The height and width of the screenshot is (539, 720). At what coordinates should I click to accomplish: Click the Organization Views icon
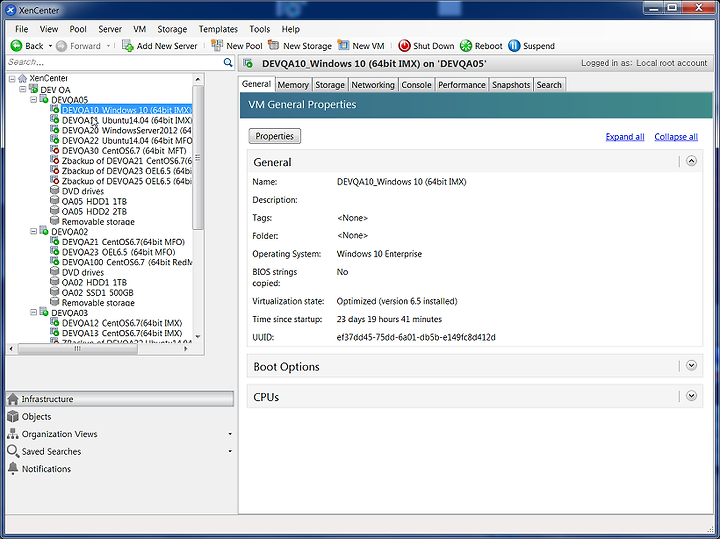(13, 433)
